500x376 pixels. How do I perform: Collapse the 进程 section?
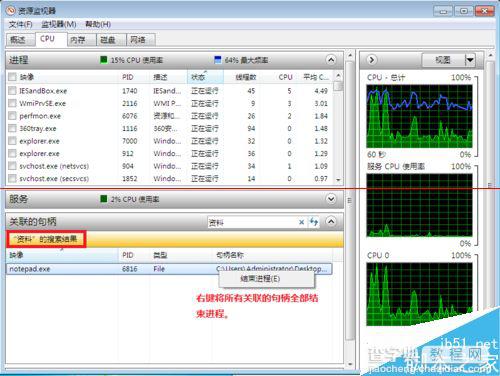coord(331,60)
